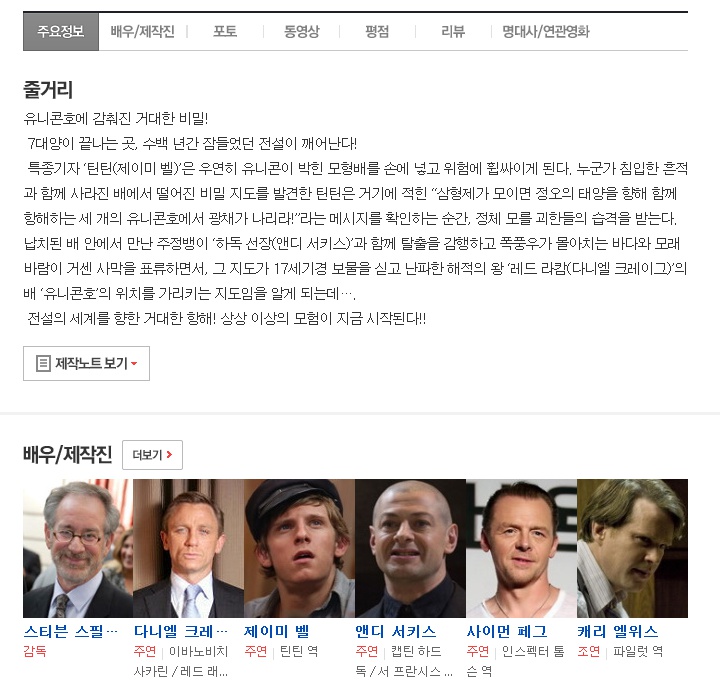Viewport: 720px width, 684px height.
Task: Open the 포토 tab
Action: 225,32
